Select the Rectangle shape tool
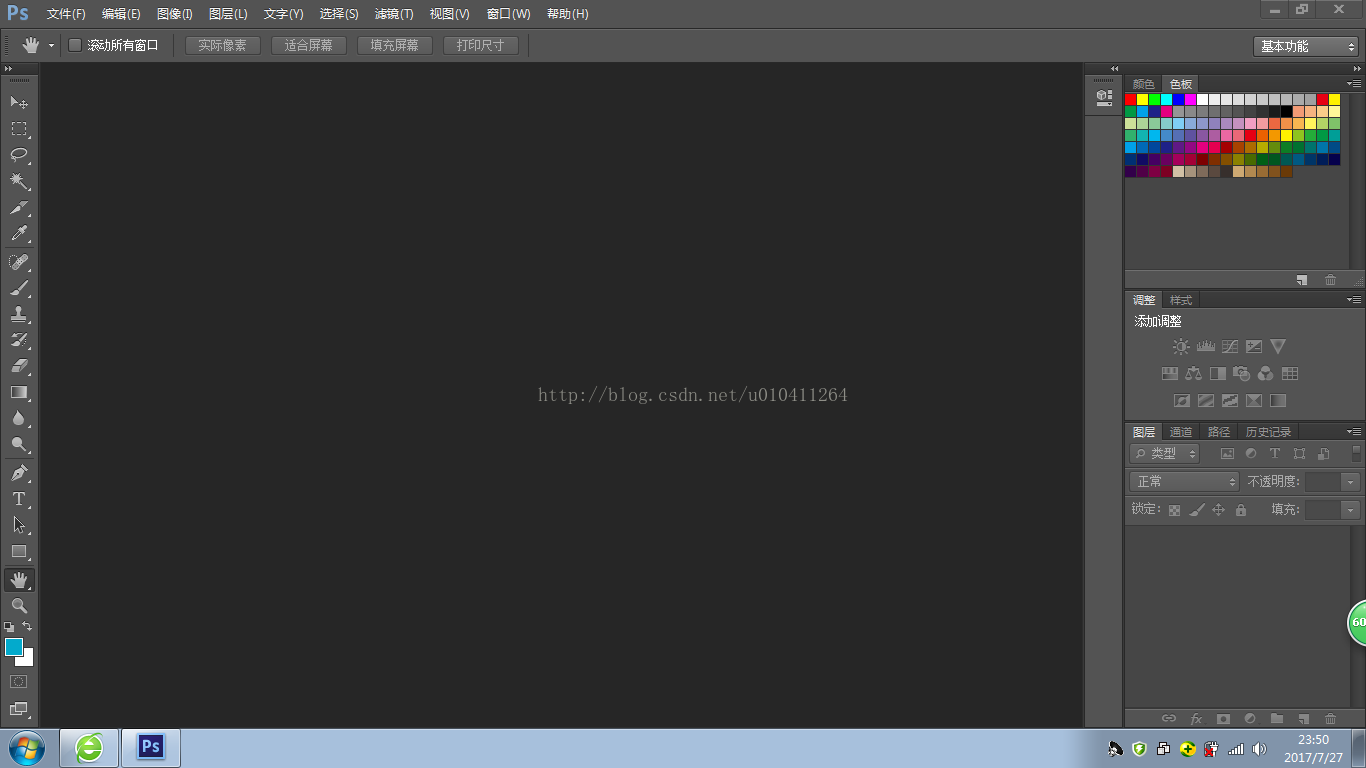 point(19,551)
